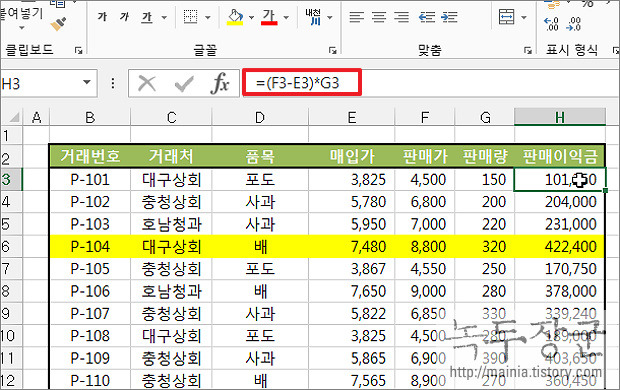This screenshot has width=620, height=390.
Task: Decrease indent icon
Action: pos(427,17)
